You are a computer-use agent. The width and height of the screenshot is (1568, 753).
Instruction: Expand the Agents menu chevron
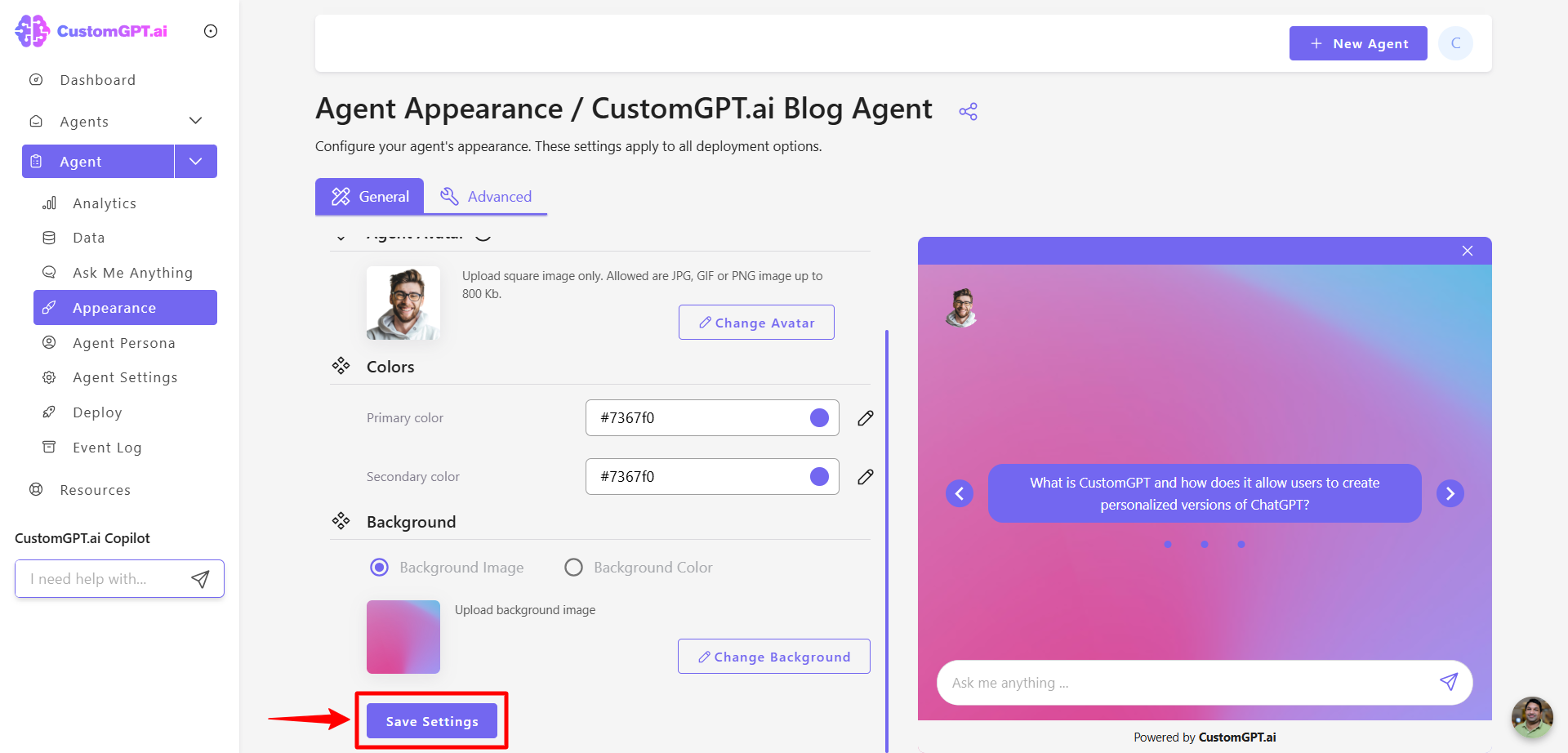[195, 121]
